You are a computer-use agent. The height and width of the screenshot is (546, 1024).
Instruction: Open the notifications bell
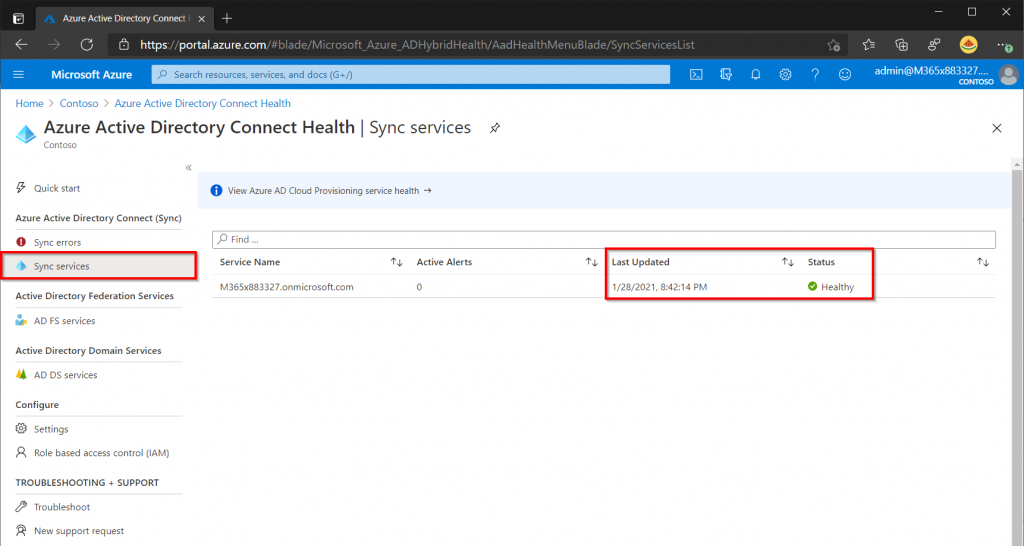tap(756, 74)
